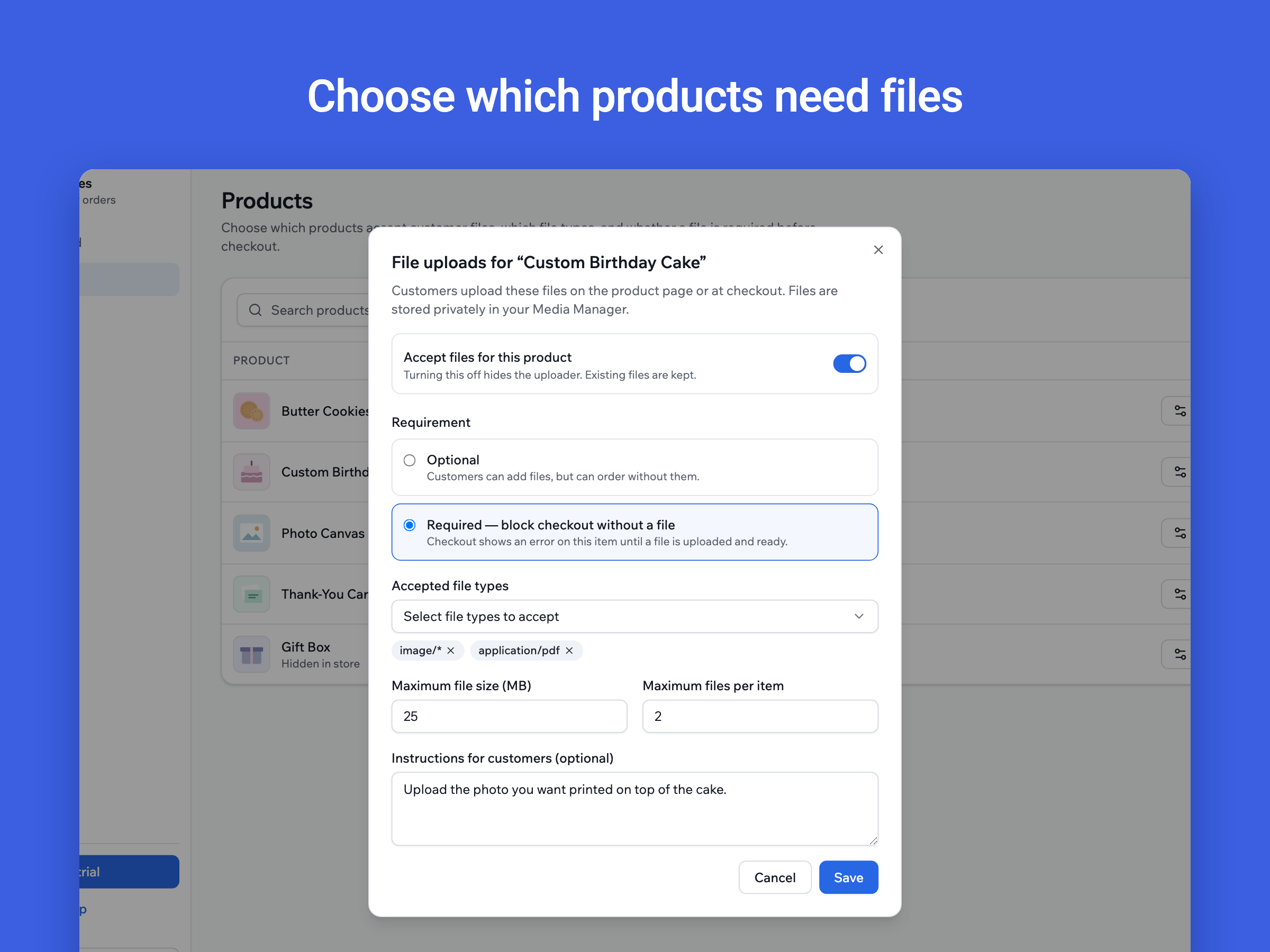
Task: Click the Gift Box product thumbnail
Action: click(251, 654)
